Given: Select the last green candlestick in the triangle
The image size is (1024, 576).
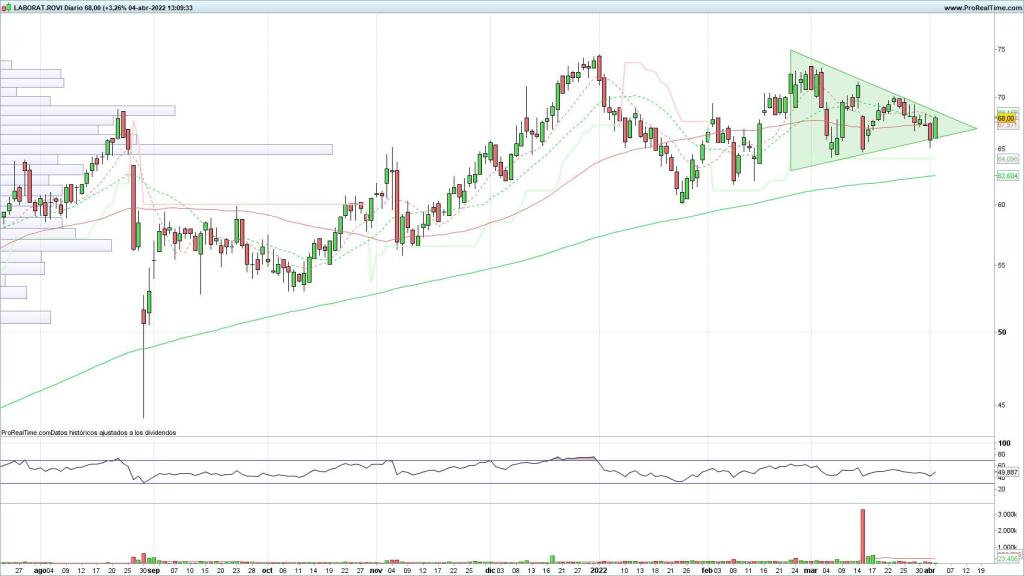Looking at the screenshot, I should pyautogui.click(x=935, y=128).
